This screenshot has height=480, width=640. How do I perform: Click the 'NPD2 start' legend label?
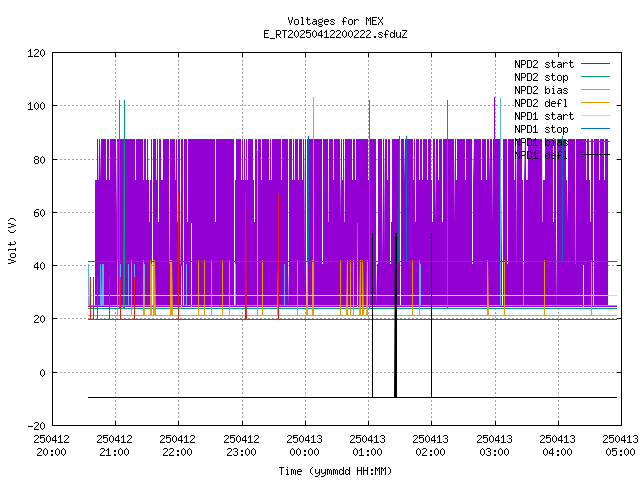tap(544, 64)
